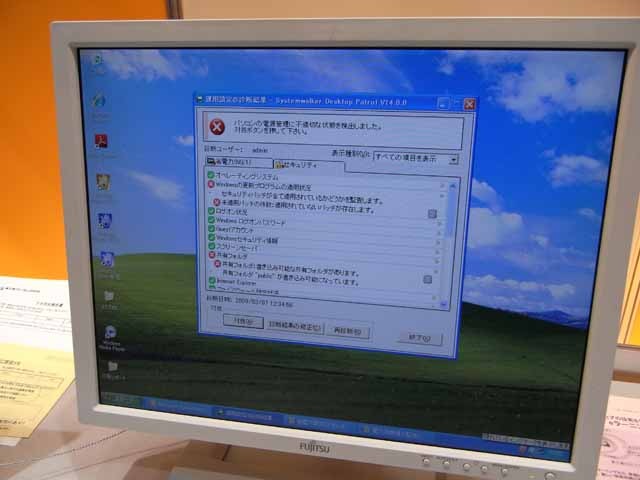
Task: Click the Internet Explorer row text in the list
Action: coord(237,282)
